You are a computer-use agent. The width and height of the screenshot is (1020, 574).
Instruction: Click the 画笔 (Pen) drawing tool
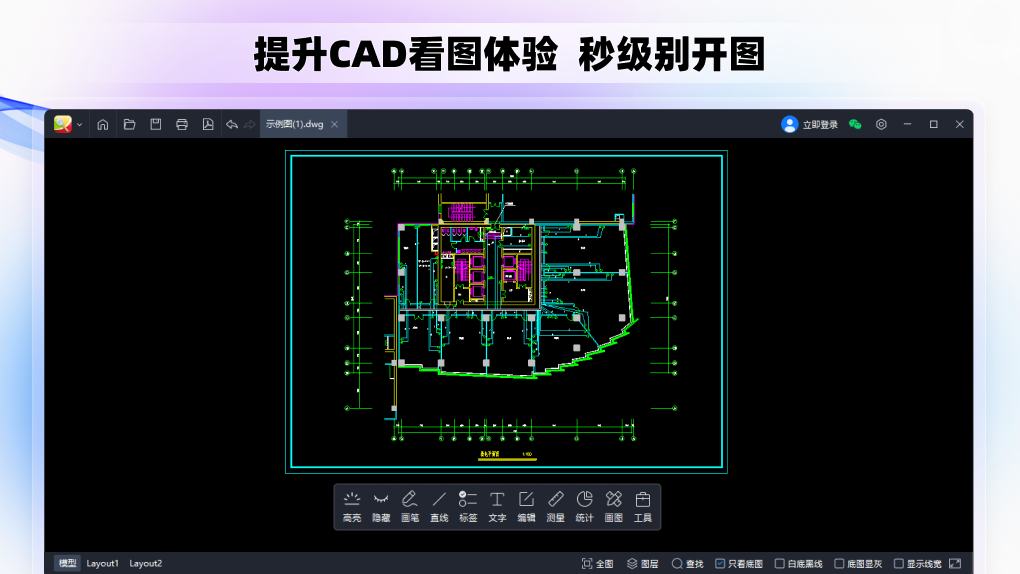(409, 505)
